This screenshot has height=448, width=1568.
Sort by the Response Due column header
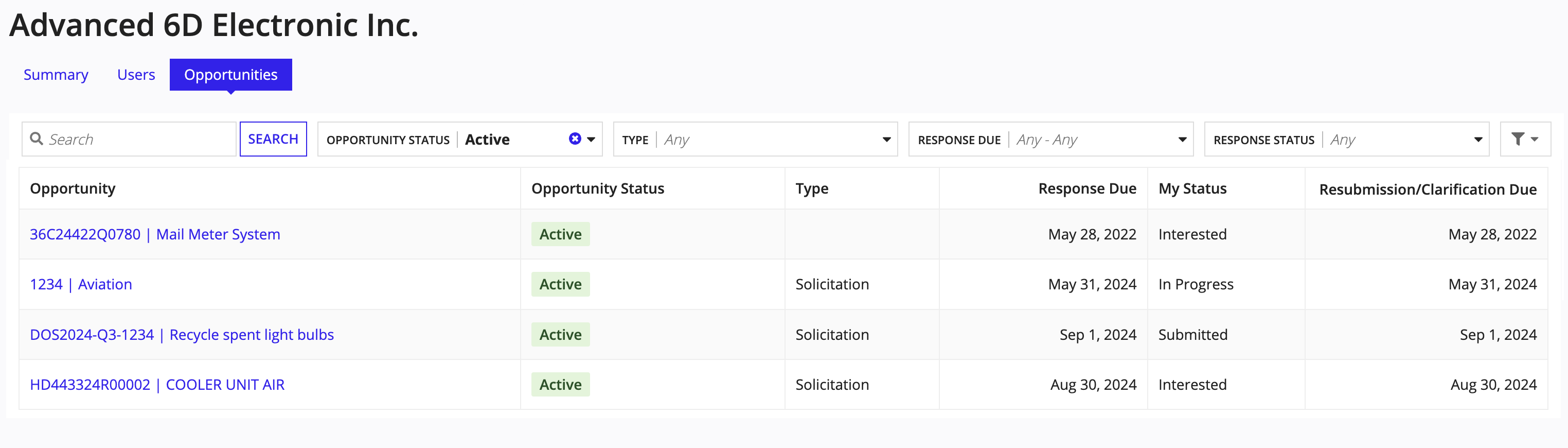1086,189
